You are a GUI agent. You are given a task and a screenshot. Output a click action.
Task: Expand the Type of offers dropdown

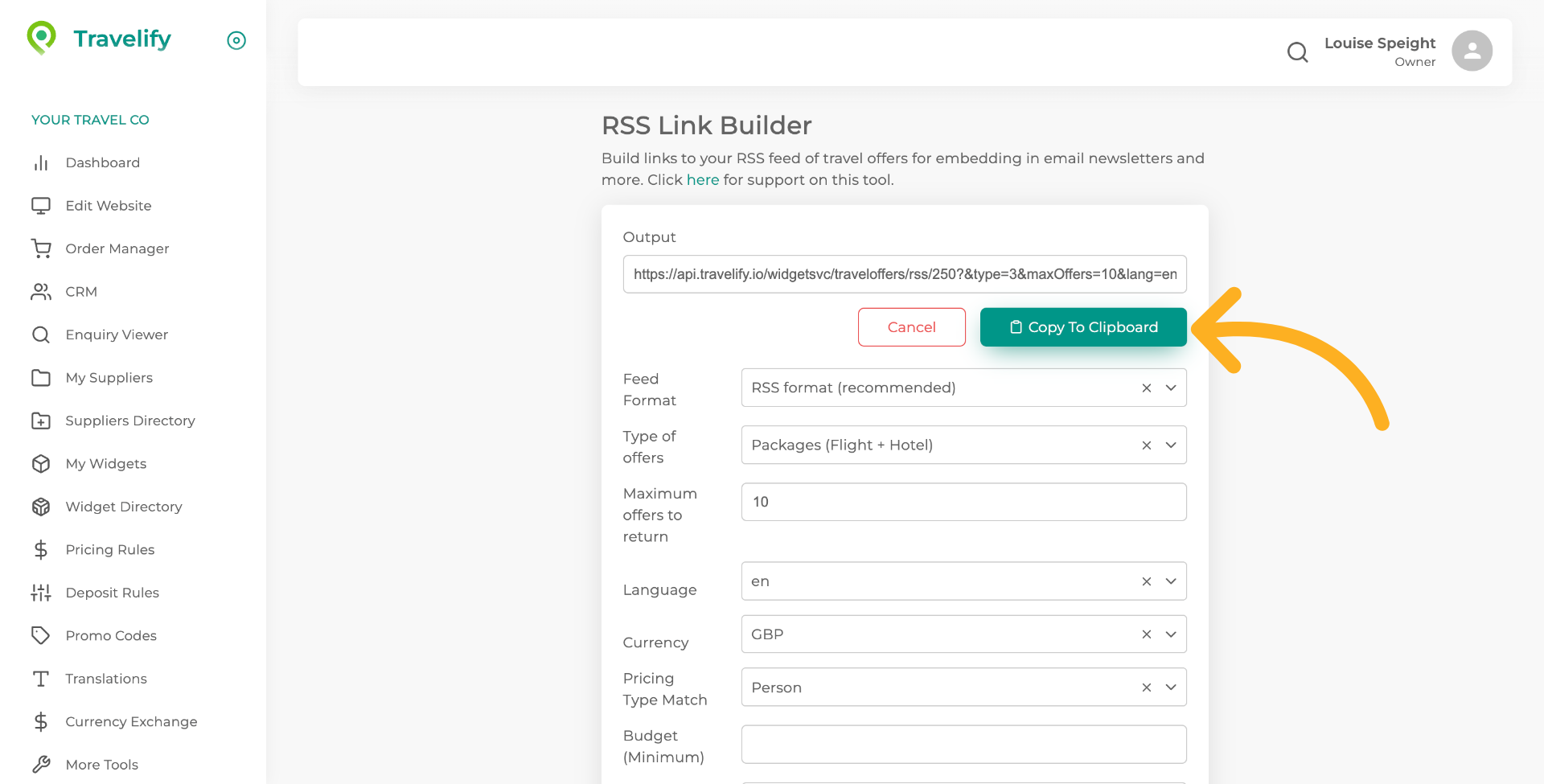(1171, 445)
